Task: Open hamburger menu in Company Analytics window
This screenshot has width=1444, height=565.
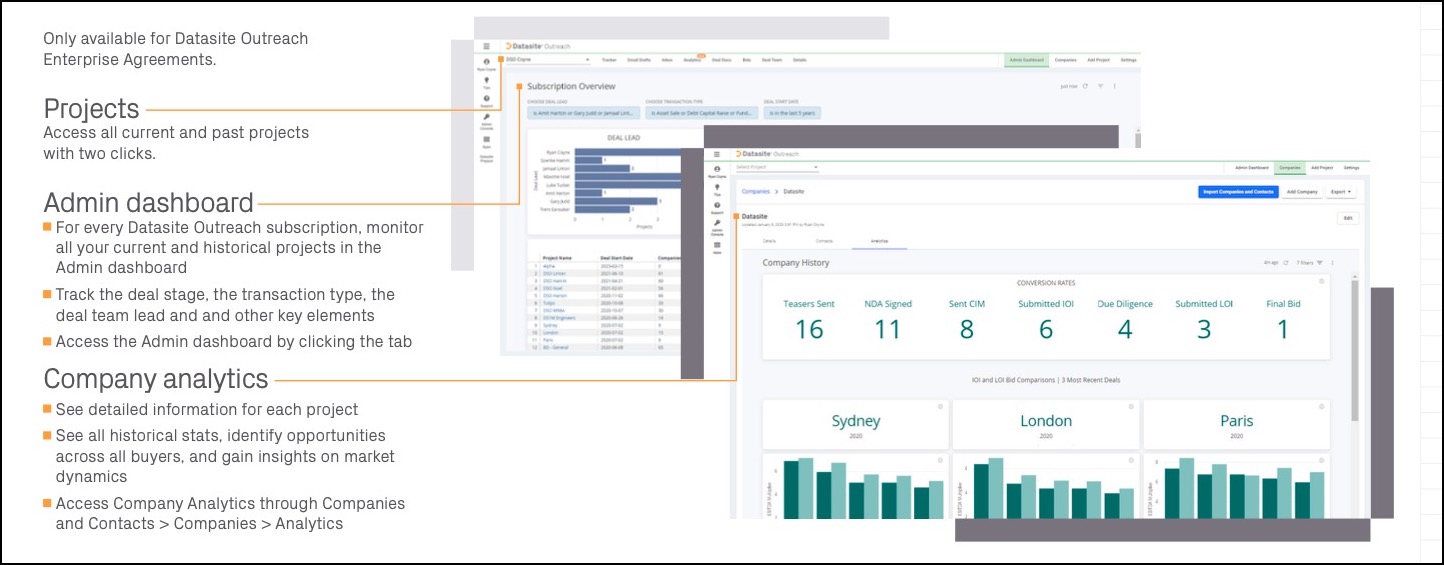Action: [x=717, y=154]
